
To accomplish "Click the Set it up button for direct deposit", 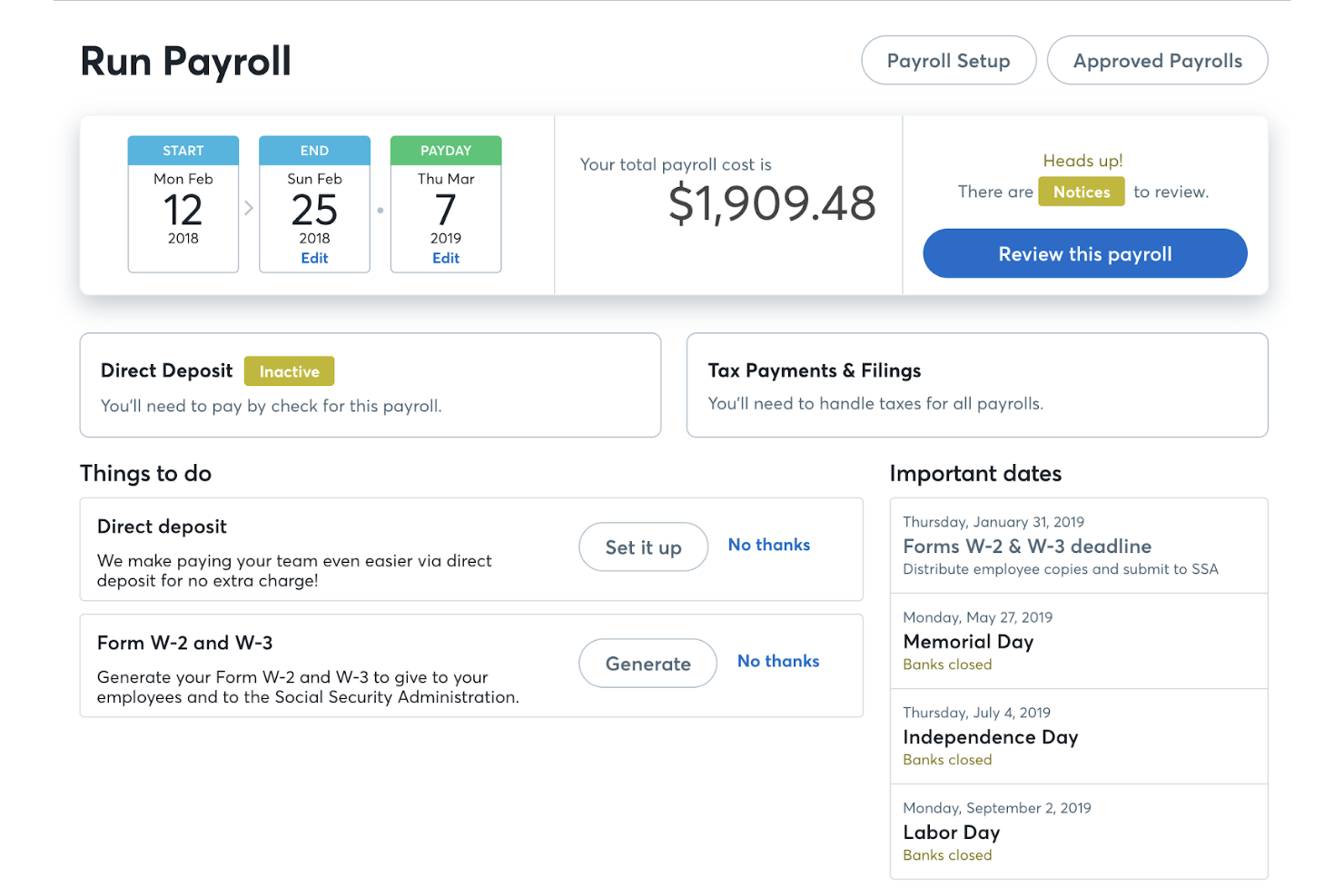I will pos(643,546).
